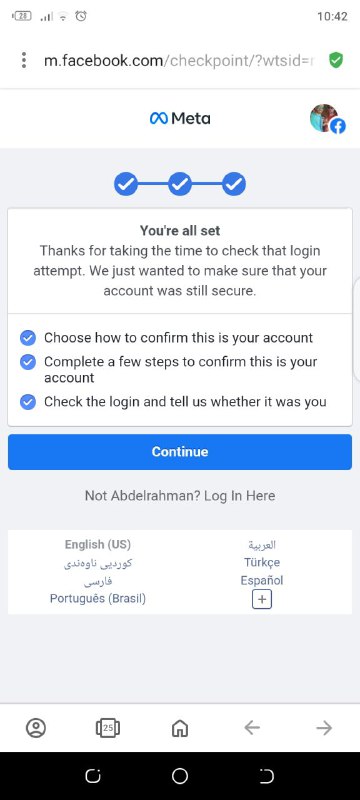Go to the browser home page icon
The height and width of the screenshot is (800, 360).
tap(179, 728)
